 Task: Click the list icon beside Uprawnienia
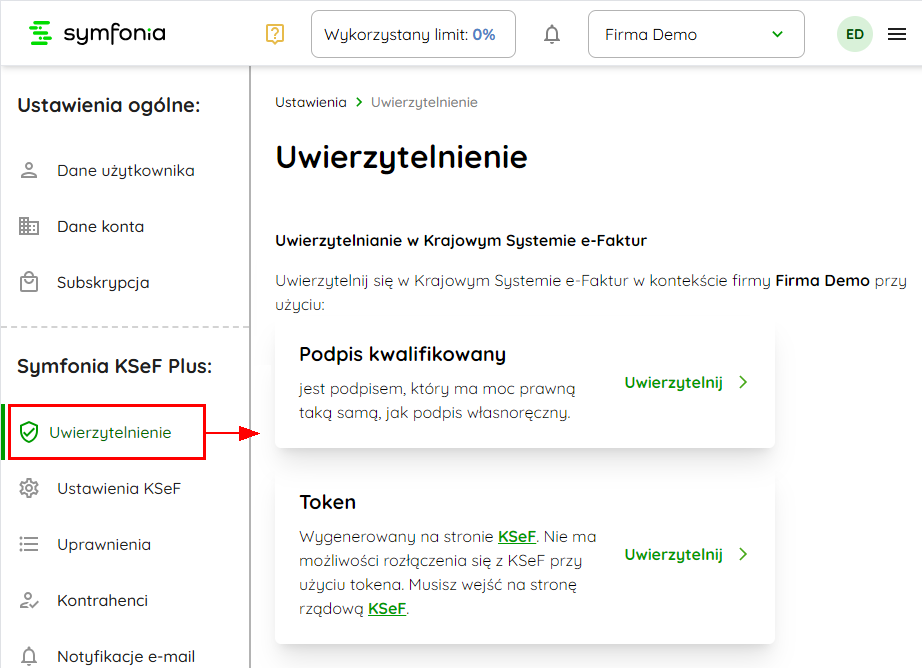coord(29,544)
